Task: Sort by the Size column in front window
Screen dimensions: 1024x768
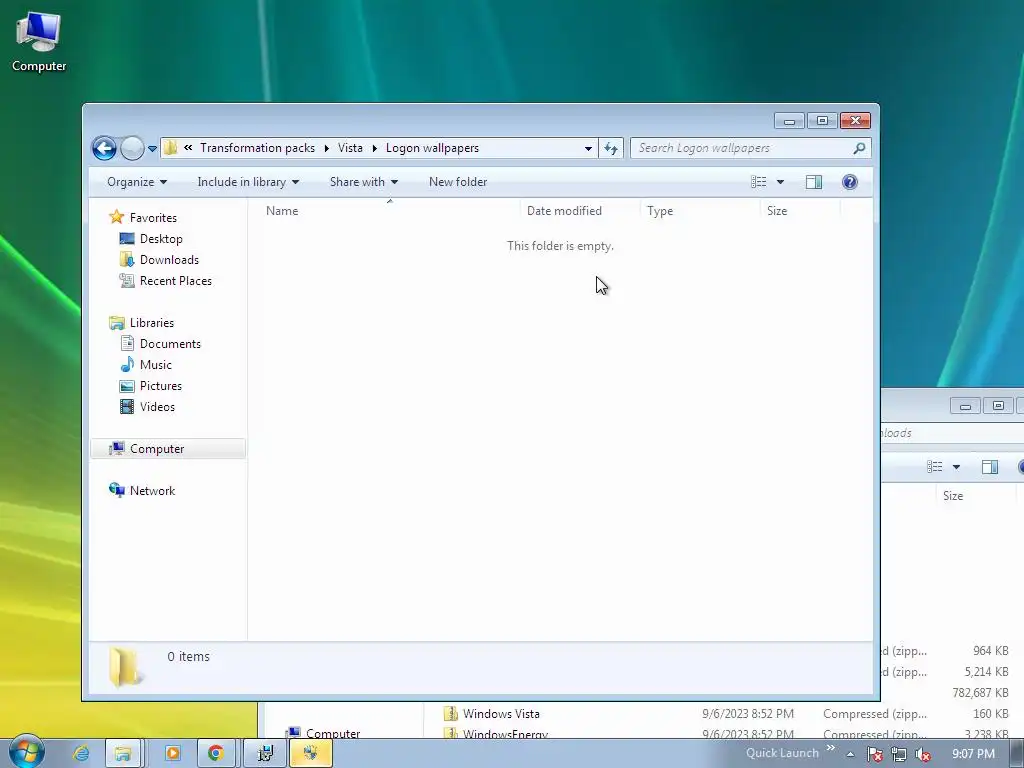Action: click(x=800, y=211)
